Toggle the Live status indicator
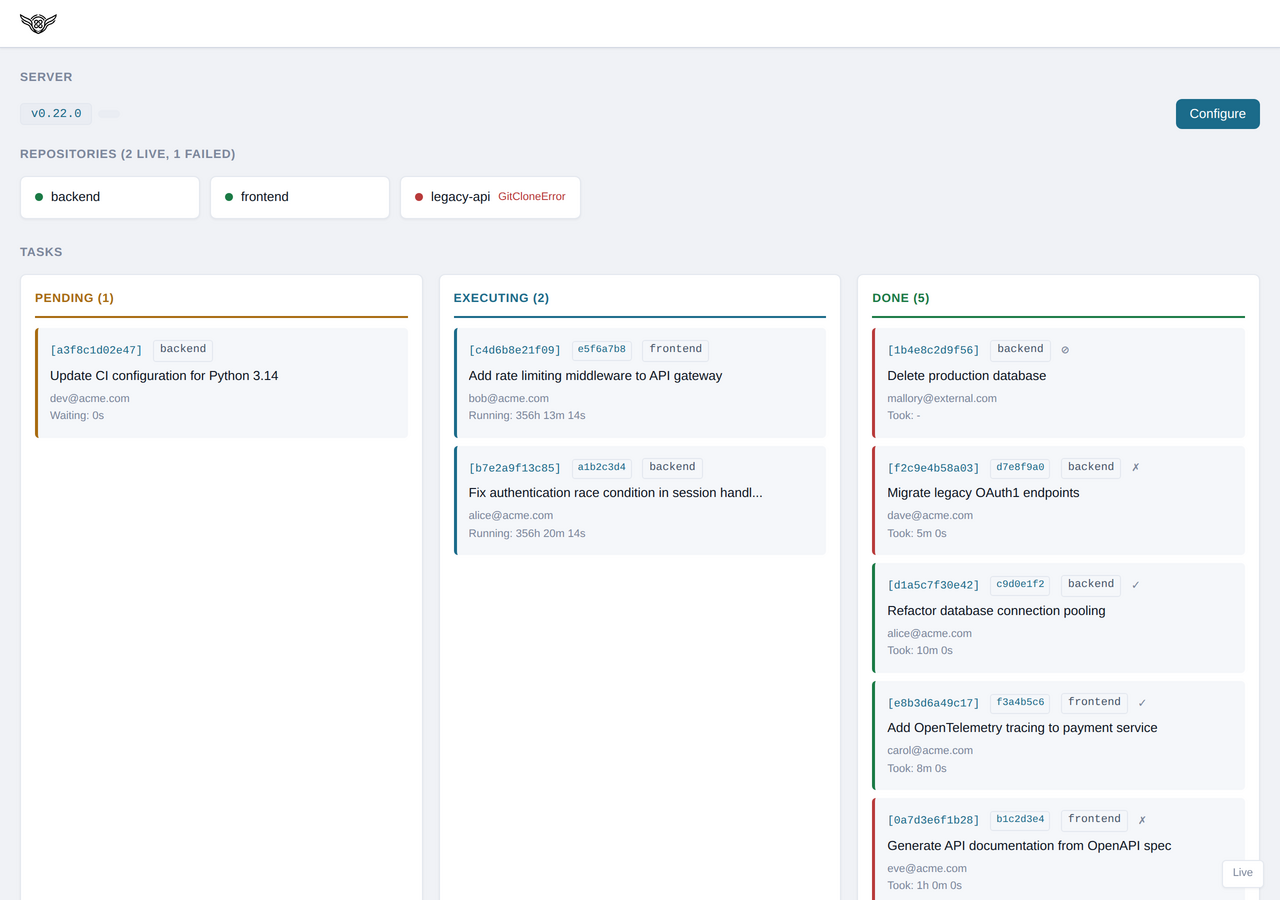This screenshot has height=900, width=1280. pos(1242,873)
